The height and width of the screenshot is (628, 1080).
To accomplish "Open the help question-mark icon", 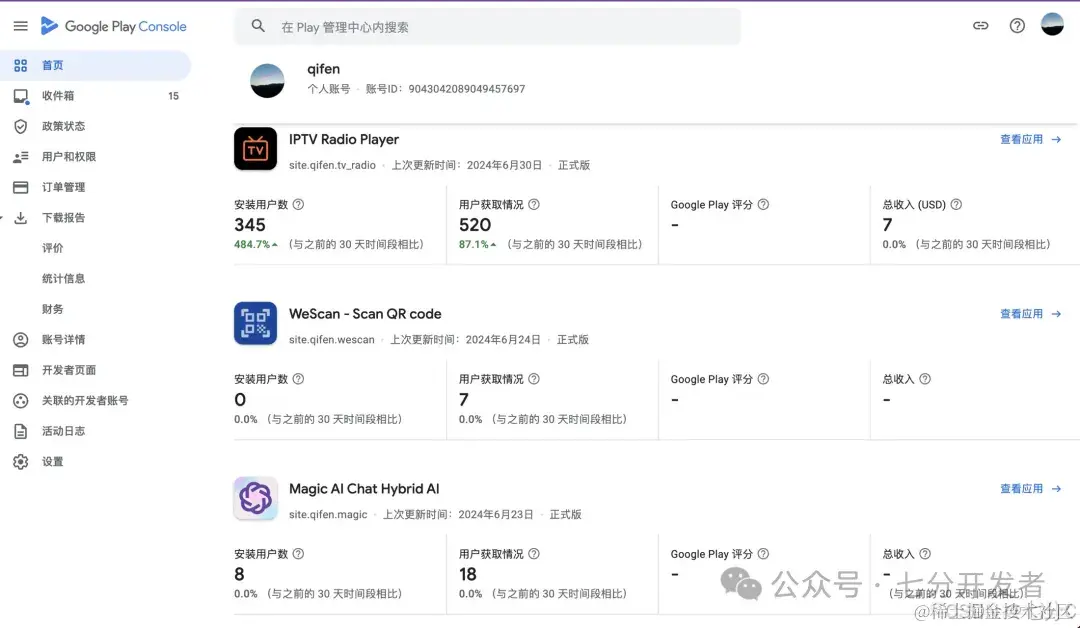I will coord(1017,26).
